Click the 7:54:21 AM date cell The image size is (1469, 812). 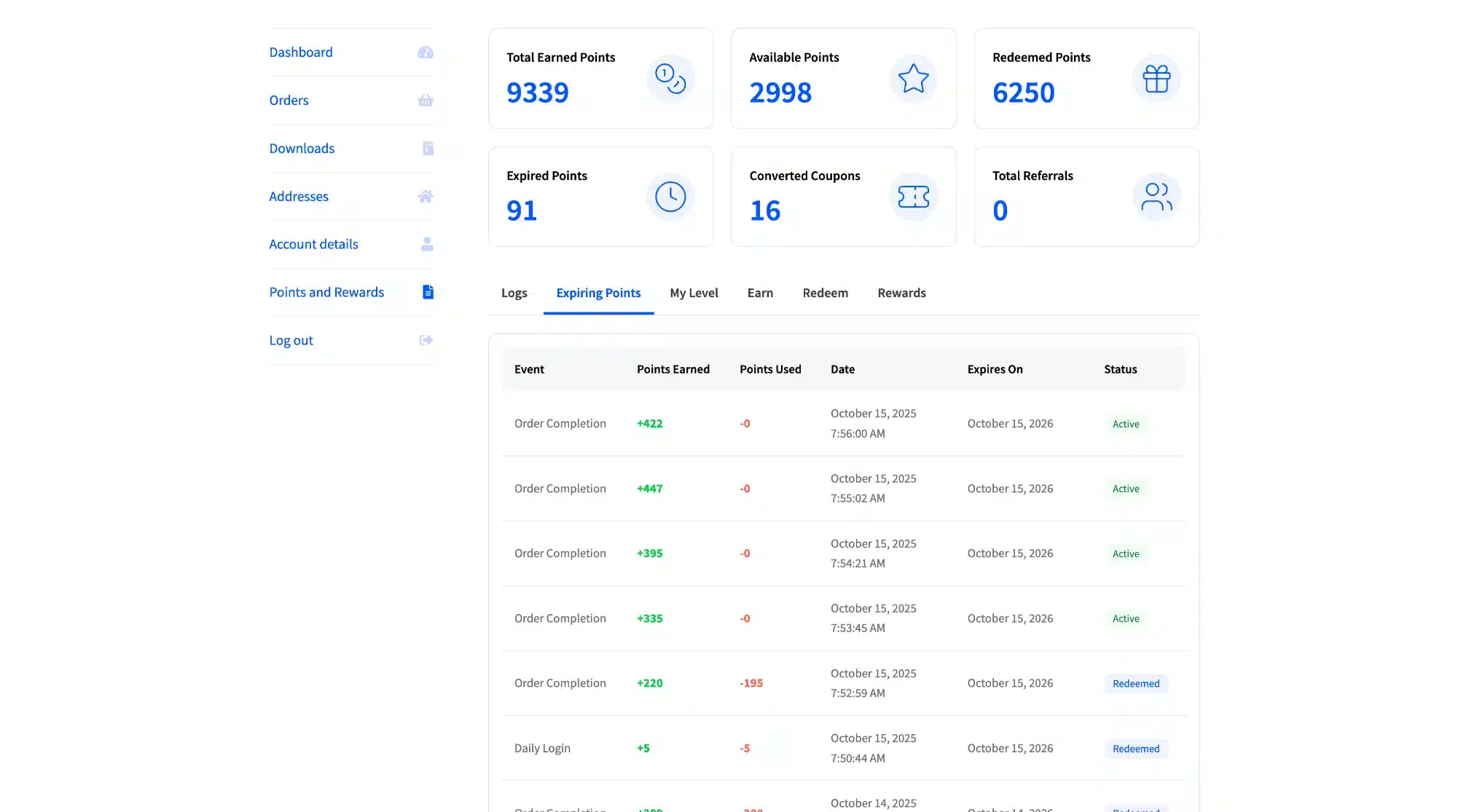873,553
